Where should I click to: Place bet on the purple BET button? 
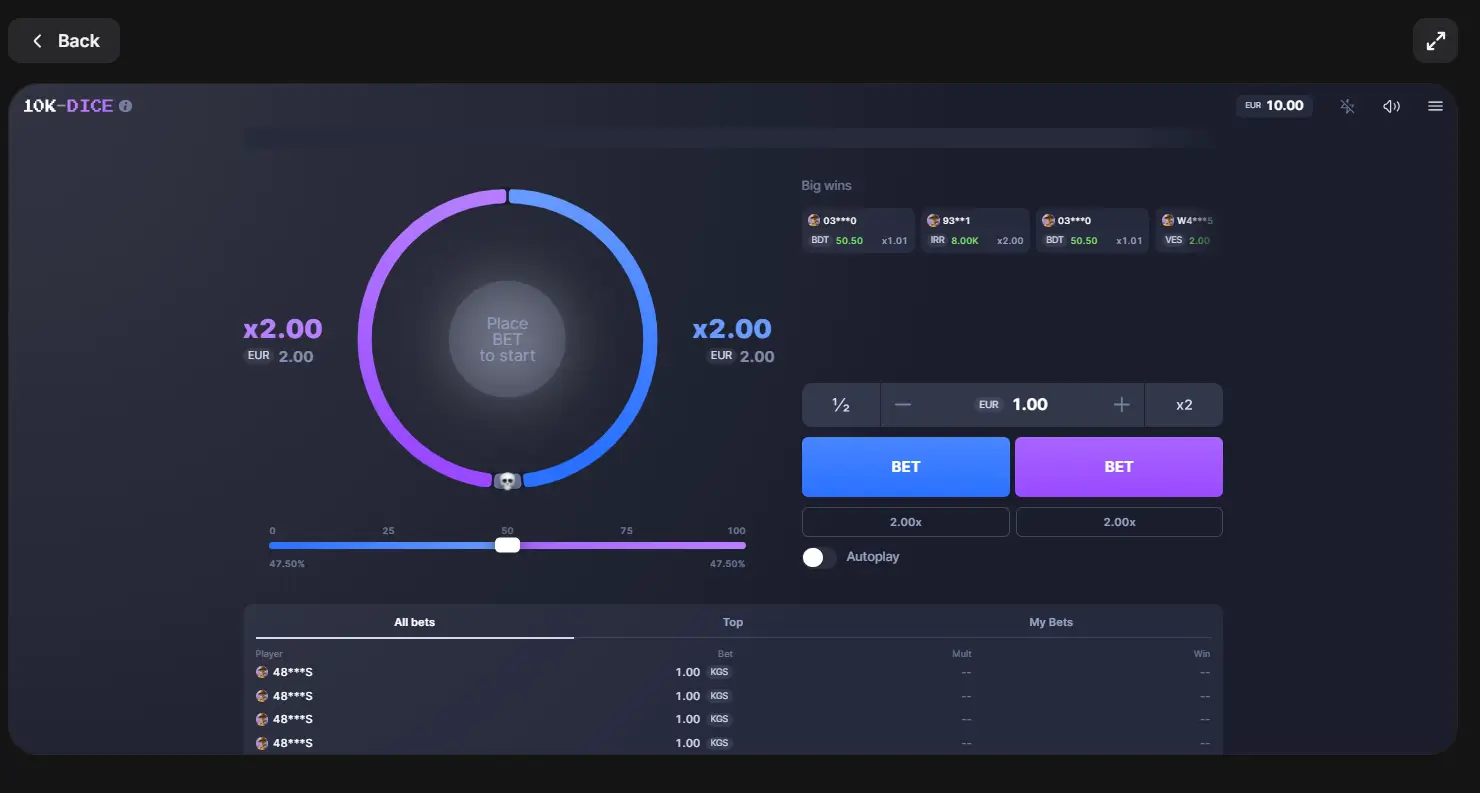click(x=1119, y=467)
